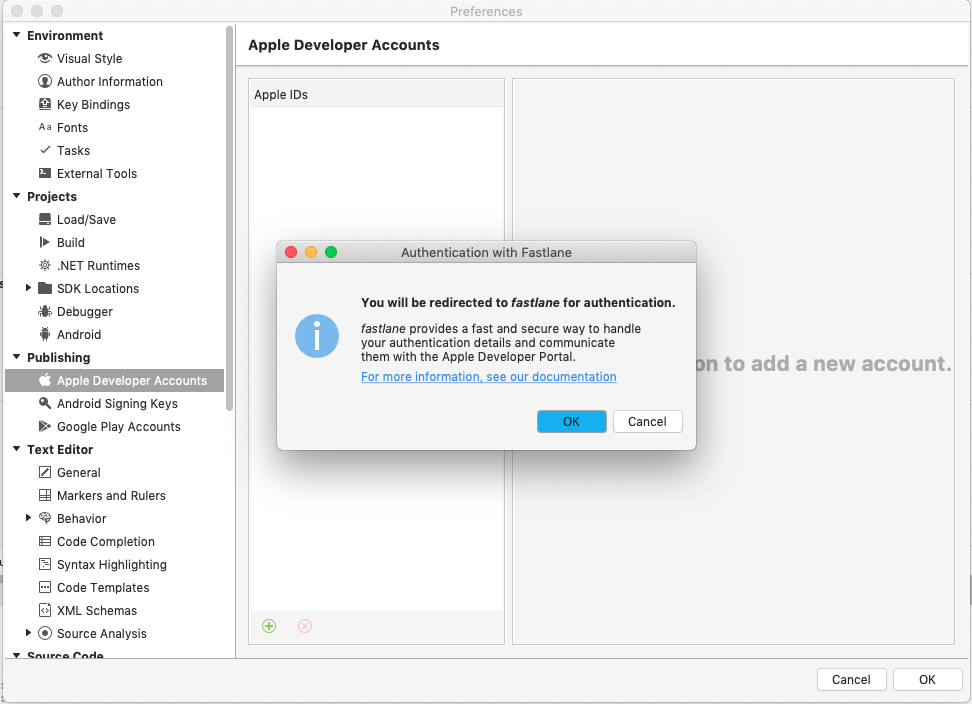972x704 pixels.
Task: Add a new Apple ID with plus button
Action: pyautogui.click(x=269, y=626)
